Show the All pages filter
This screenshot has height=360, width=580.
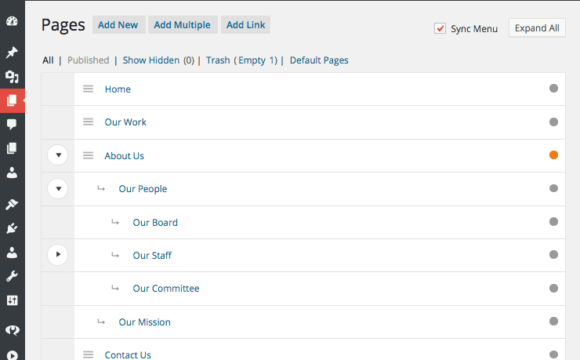(48, 60)
